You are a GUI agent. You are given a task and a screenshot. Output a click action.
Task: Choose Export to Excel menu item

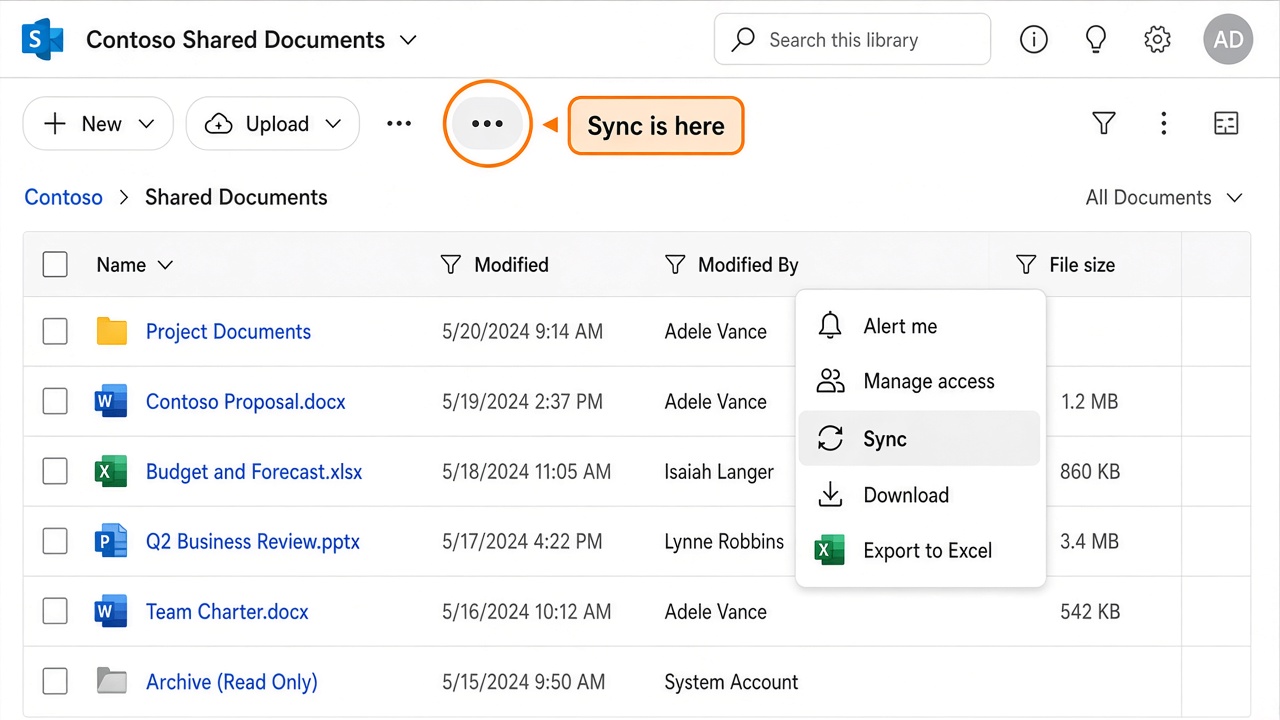click(920, 550)
